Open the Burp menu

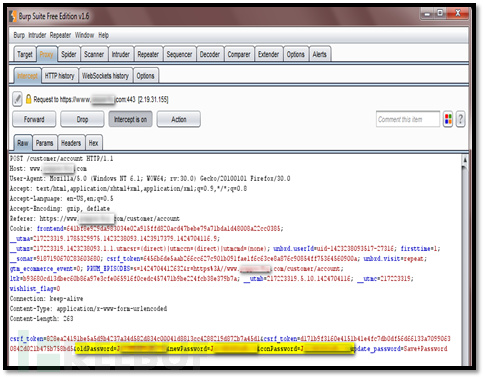(x=19, y=35)
